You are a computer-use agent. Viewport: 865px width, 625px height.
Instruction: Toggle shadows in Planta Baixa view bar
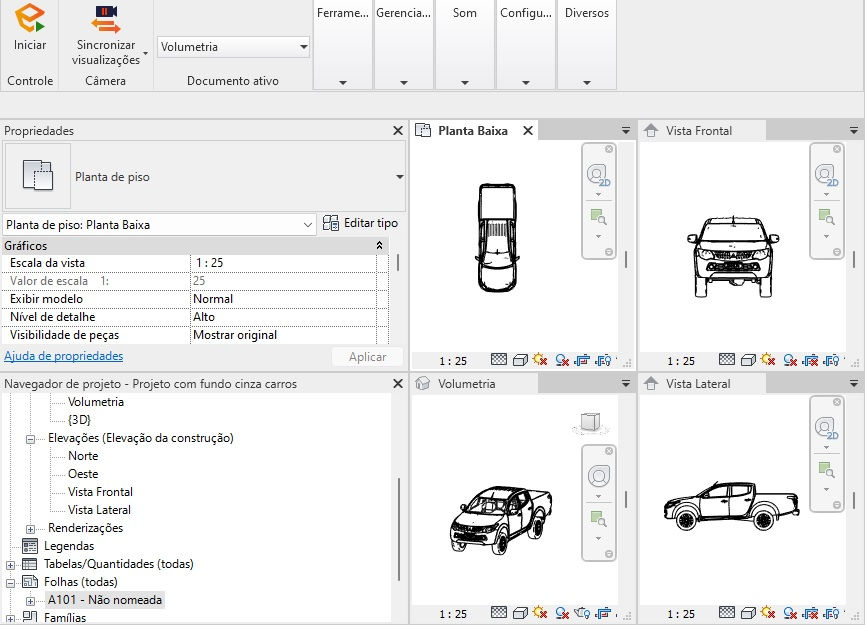coord(562,360)
